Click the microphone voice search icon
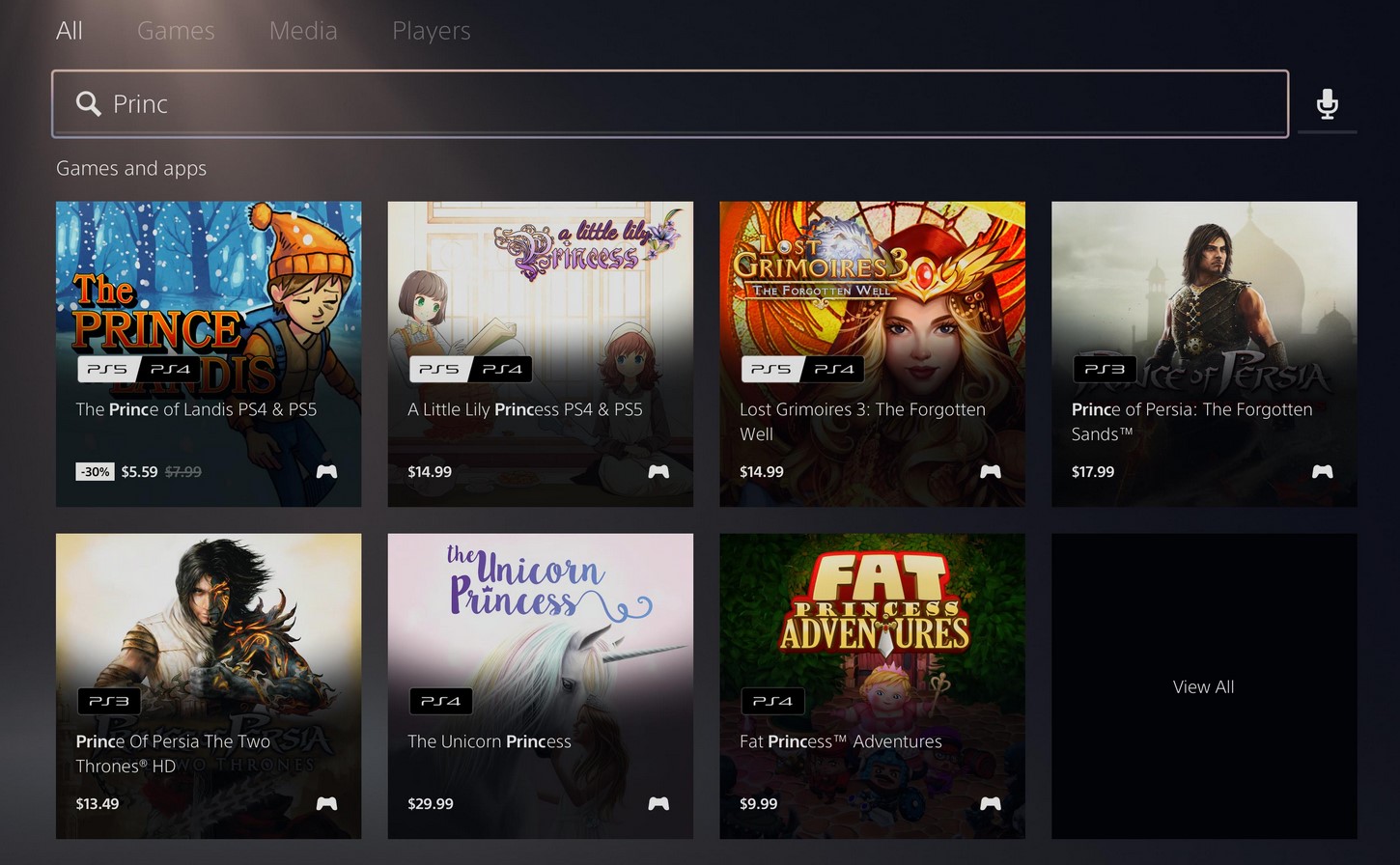The height and width of the screenshot is (865, 1400). point(1328,103)
